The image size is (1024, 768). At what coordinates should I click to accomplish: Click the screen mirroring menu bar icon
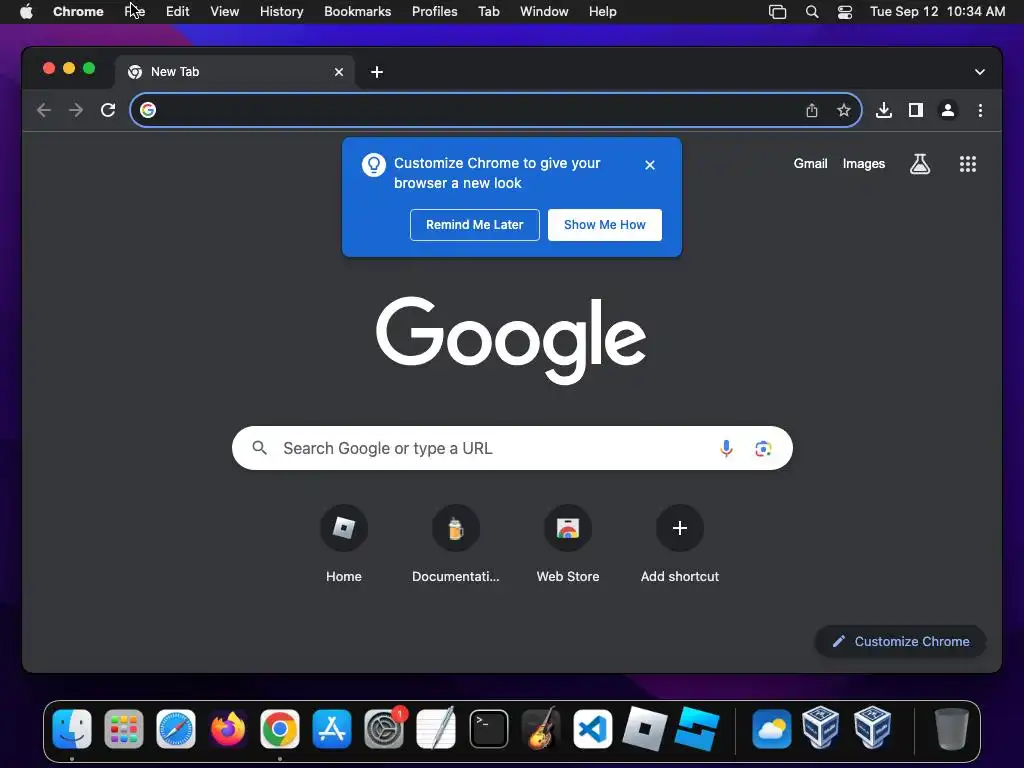(x=777, y=12)
